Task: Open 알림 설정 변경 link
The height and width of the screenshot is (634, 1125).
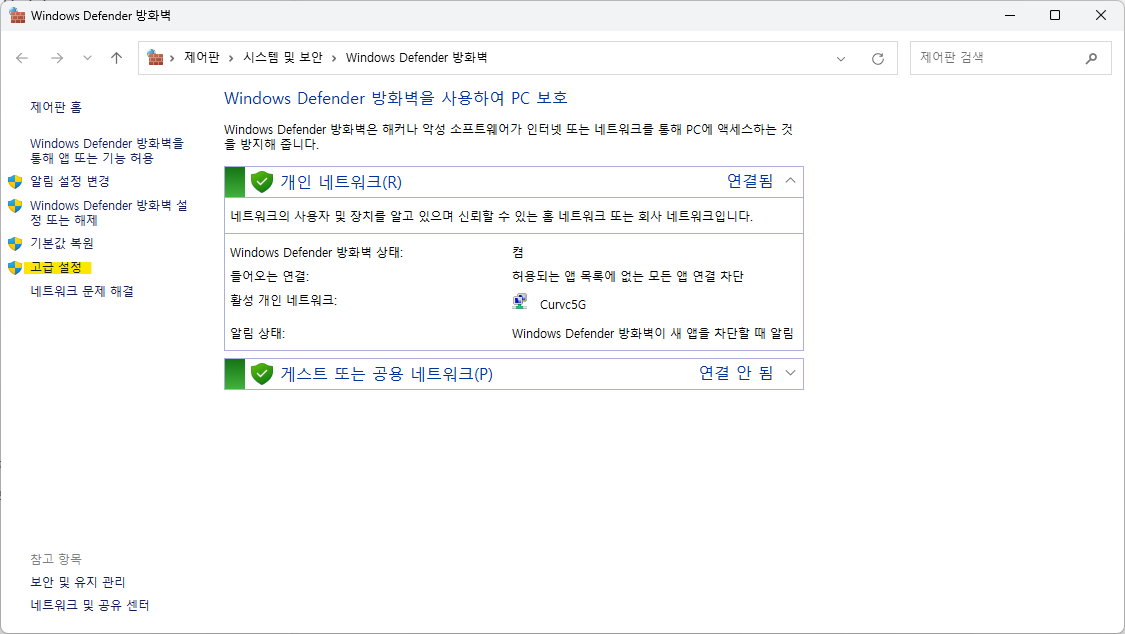Action: click(x=70, y=181)
